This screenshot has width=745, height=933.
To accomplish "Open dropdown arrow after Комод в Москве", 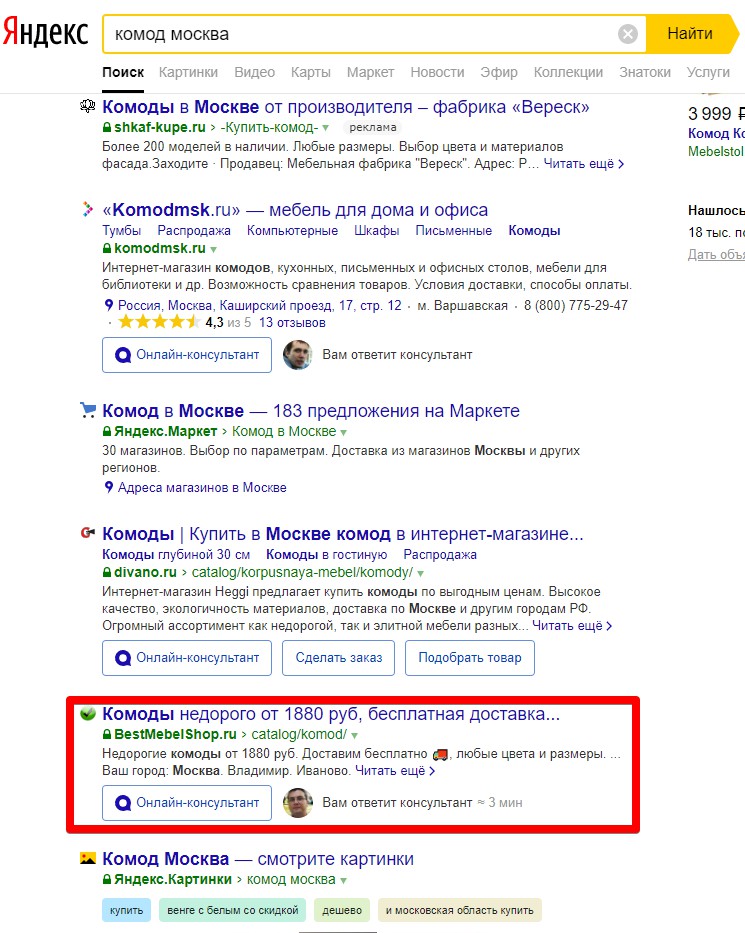I will pyautogui.click(x=343, y=433).
